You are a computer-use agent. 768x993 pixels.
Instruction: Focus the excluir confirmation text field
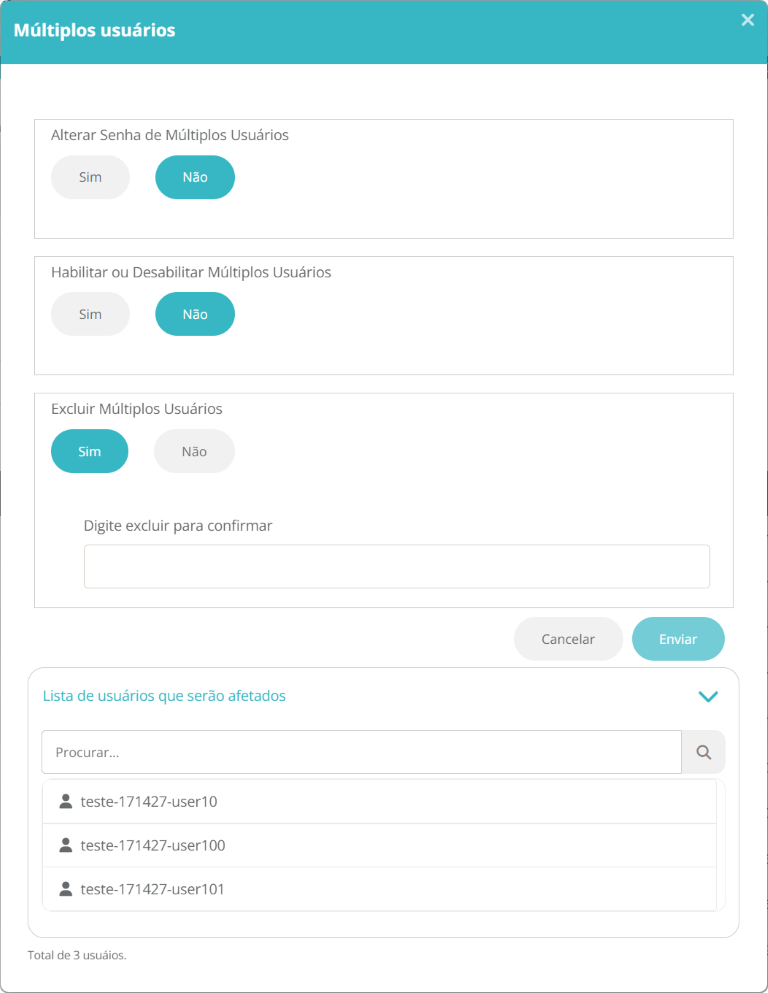pos(397,566)
